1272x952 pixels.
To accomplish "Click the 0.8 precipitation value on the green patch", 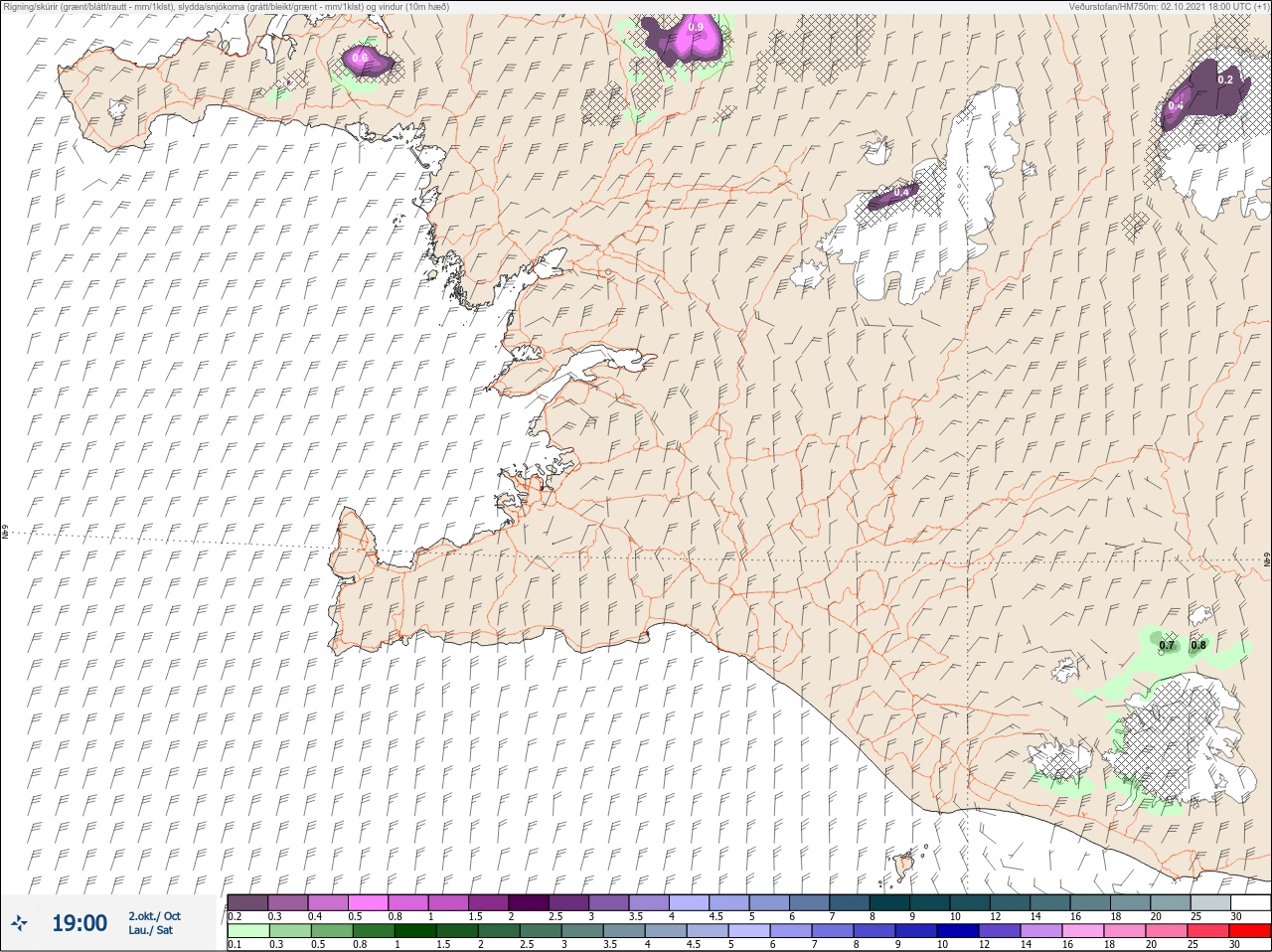I will pos(1198,645).
